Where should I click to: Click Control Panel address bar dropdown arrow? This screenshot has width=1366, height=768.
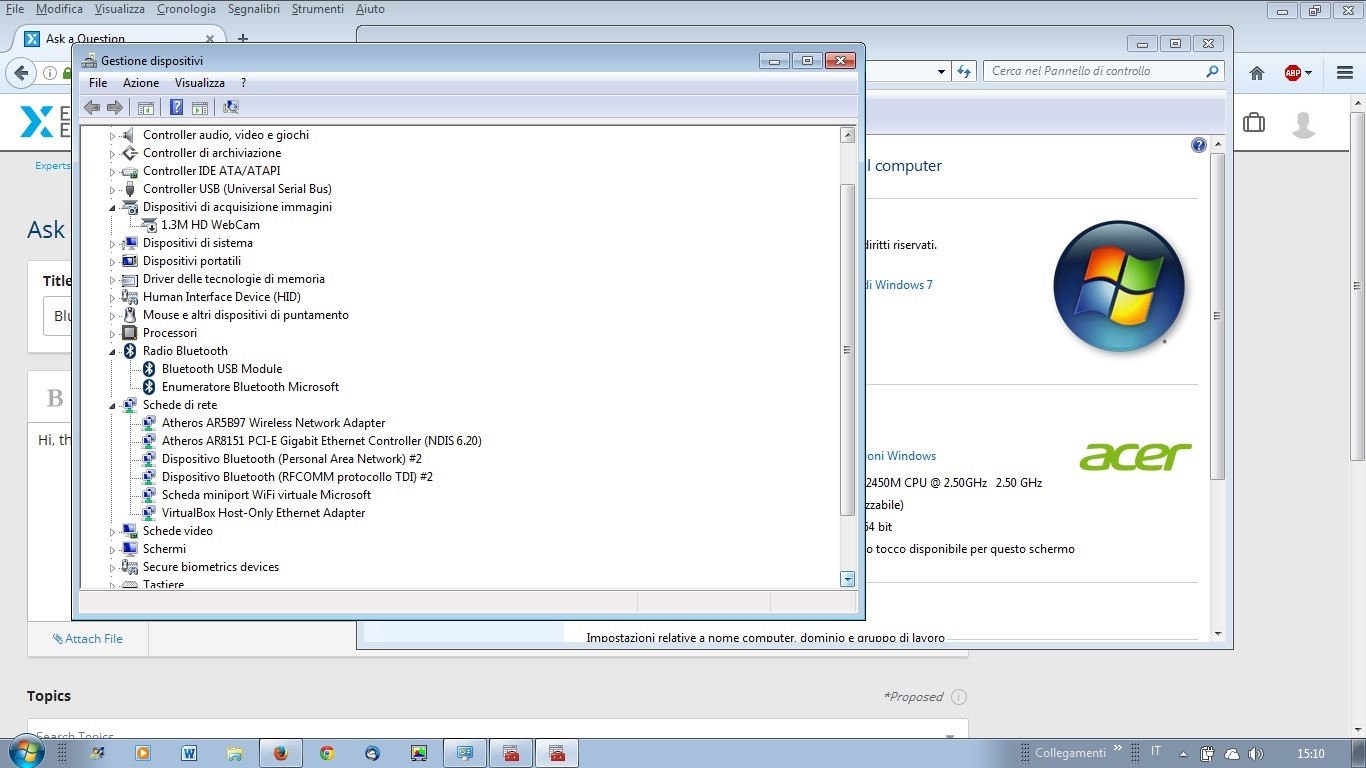coord(941,72)
